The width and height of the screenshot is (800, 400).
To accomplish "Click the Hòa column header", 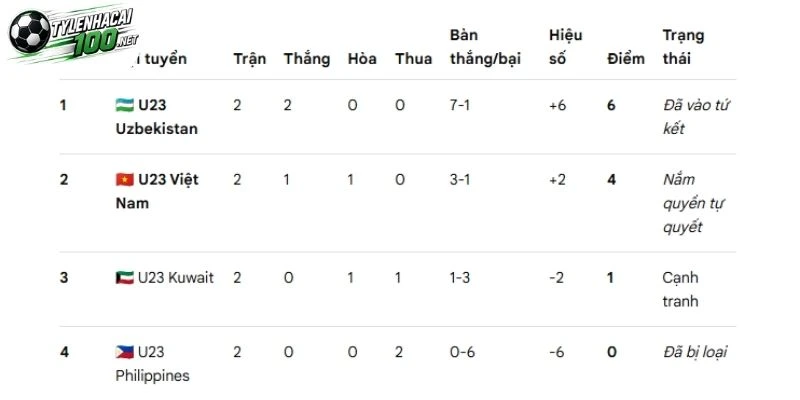I will [x=362, y=59].
